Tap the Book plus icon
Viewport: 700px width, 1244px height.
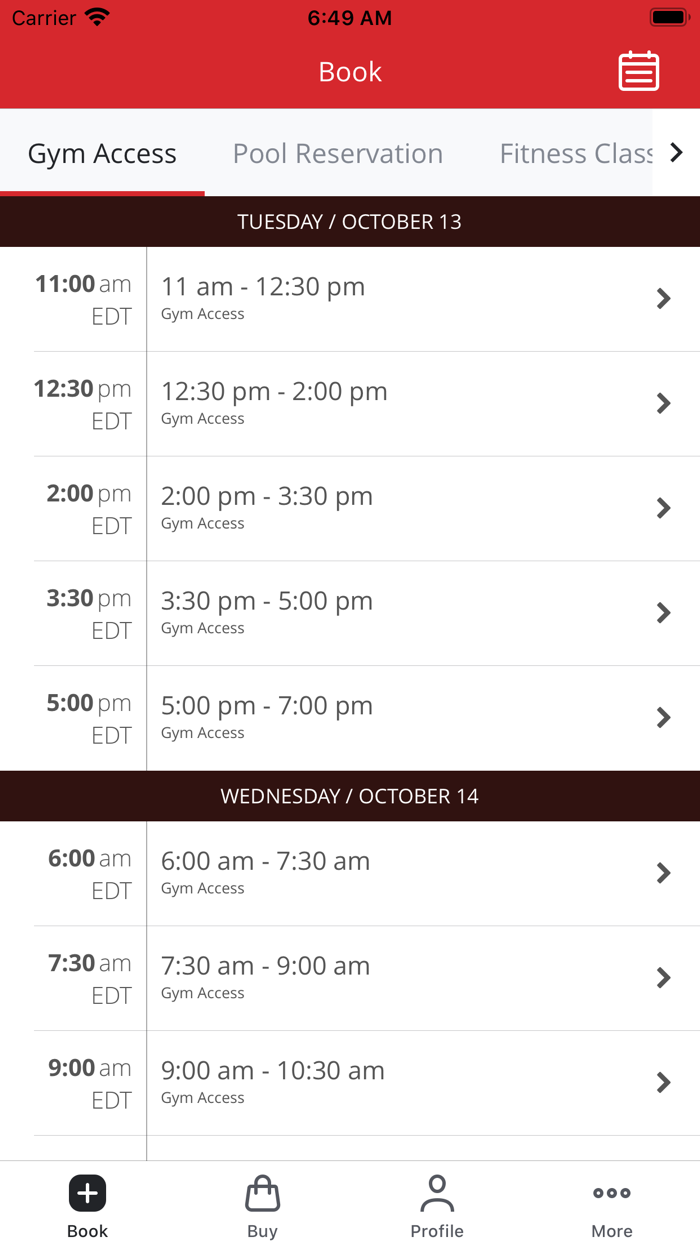87,1193
